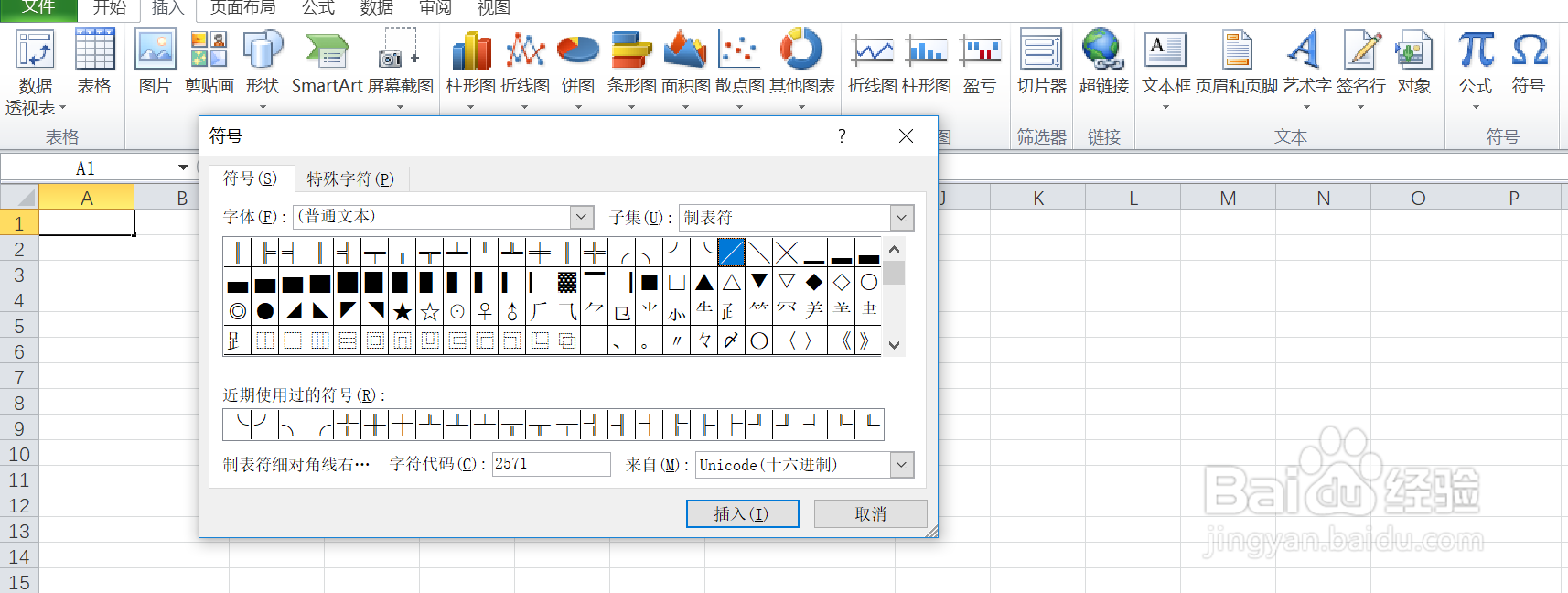Insert a Text Box (文本框)
The height and width of the screenshot is (593, 1568).
[x=1165, y=69]
